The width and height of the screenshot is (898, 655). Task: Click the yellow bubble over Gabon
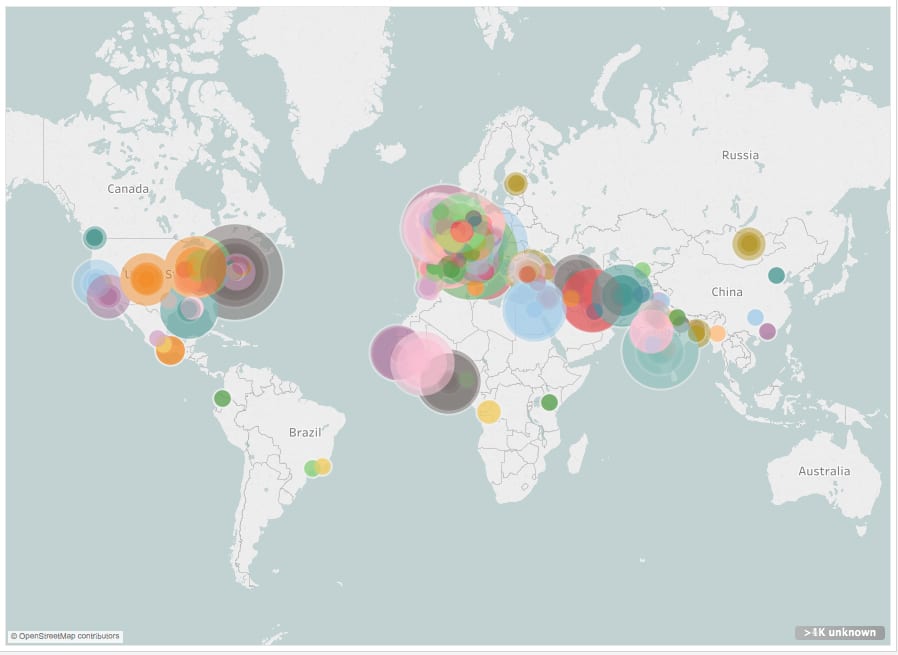487,413
